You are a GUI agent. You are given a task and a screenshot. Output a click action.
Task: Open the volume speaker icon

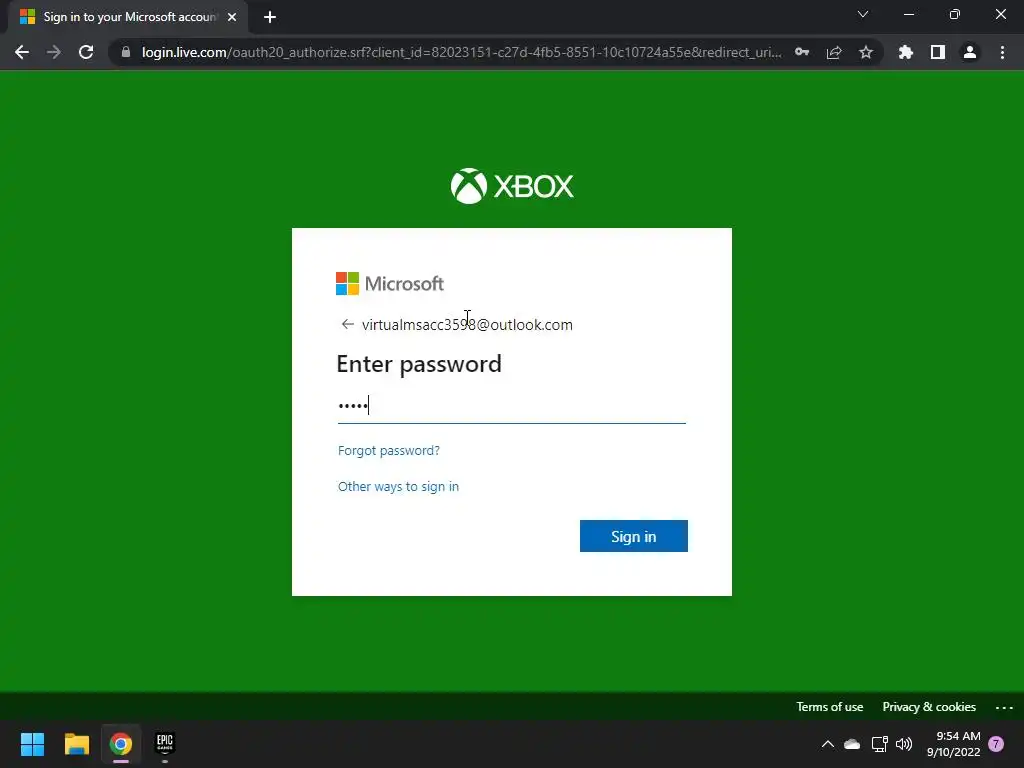904,744
